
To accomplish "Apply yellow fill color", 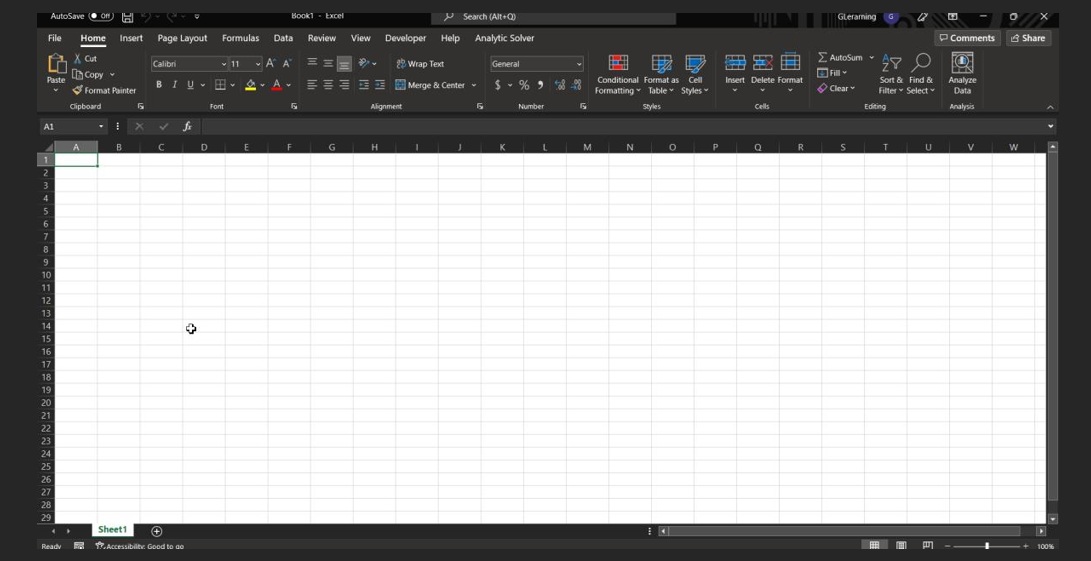I will click(x=250, y=85).
